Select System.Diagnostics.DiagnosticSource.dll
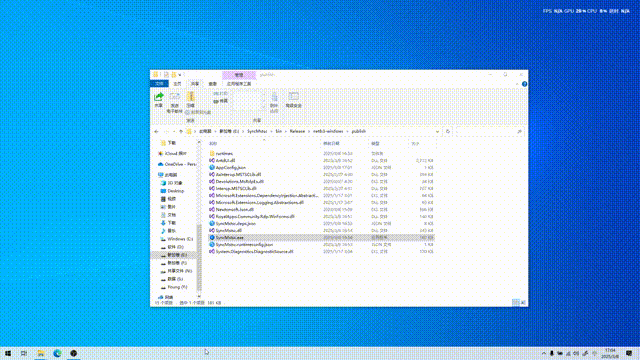This screenshot has width=640, height=360. (254, 251)
